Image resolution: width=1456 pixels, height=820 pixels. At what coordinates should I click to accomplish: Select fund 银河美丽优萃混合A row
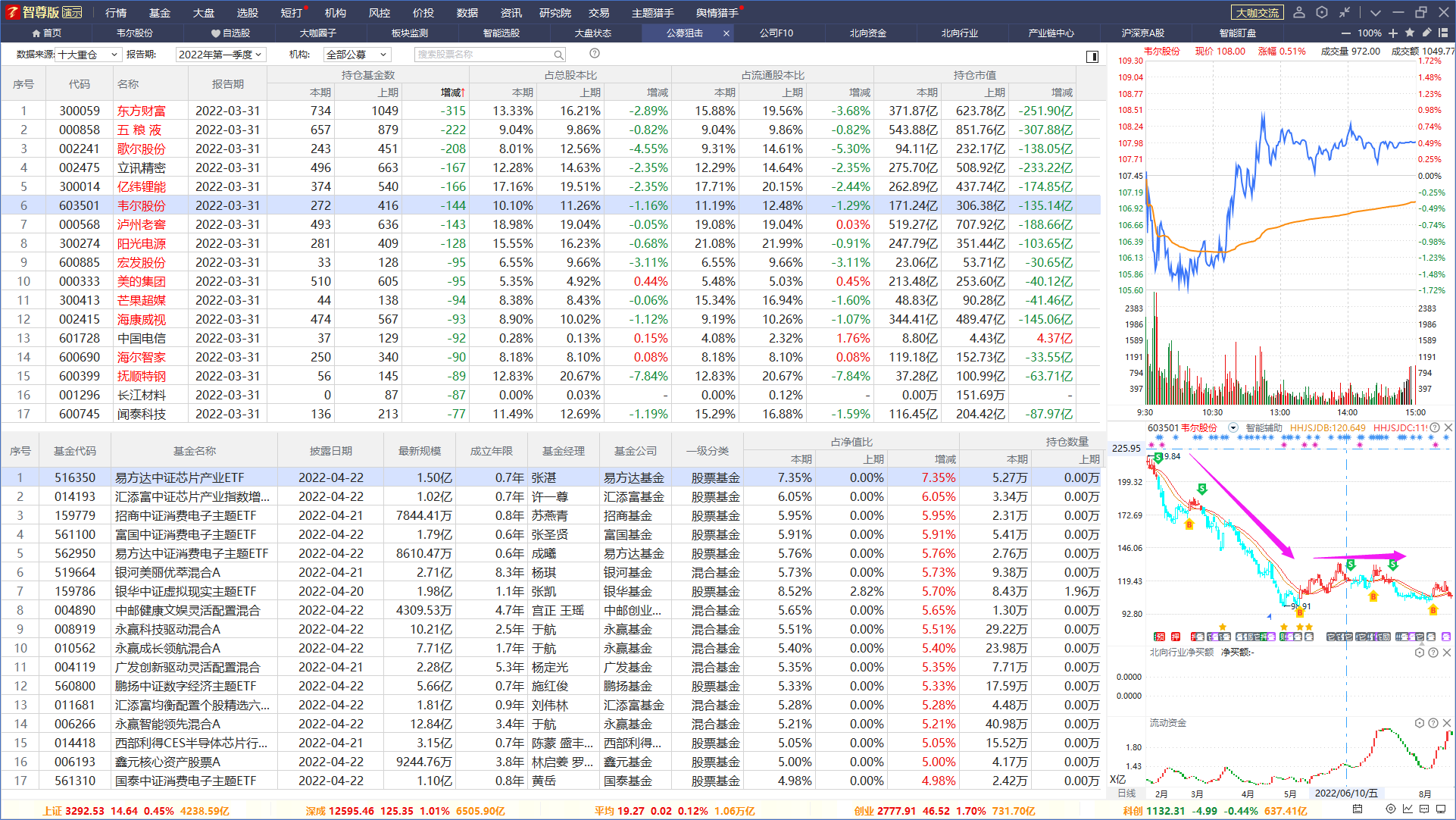pos(551,572)
